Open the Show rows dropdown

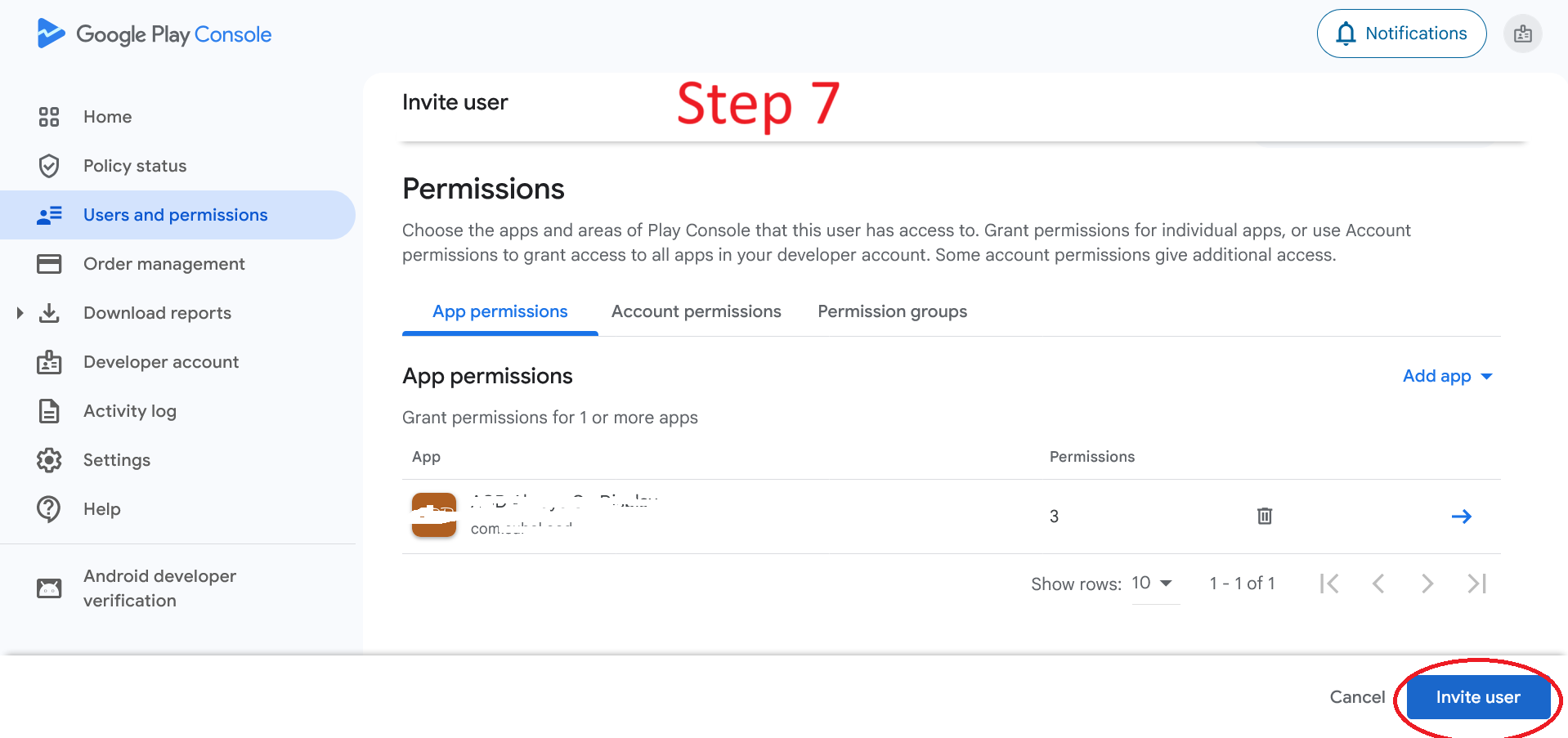[1153, 584]
